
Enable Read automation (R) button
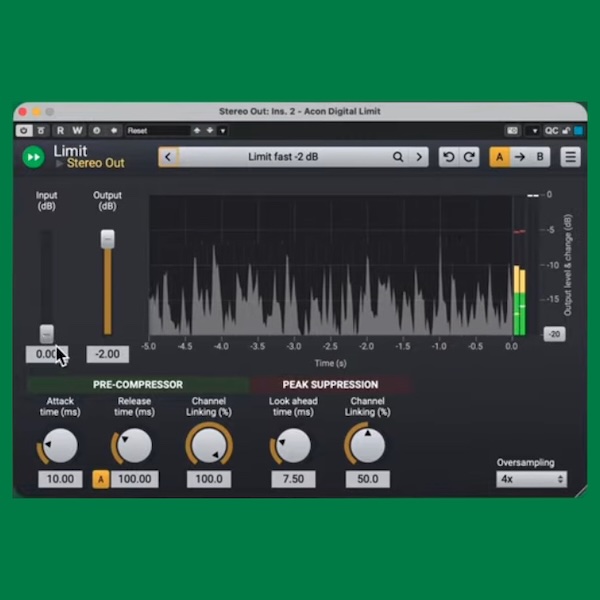(x=60, y=131)
